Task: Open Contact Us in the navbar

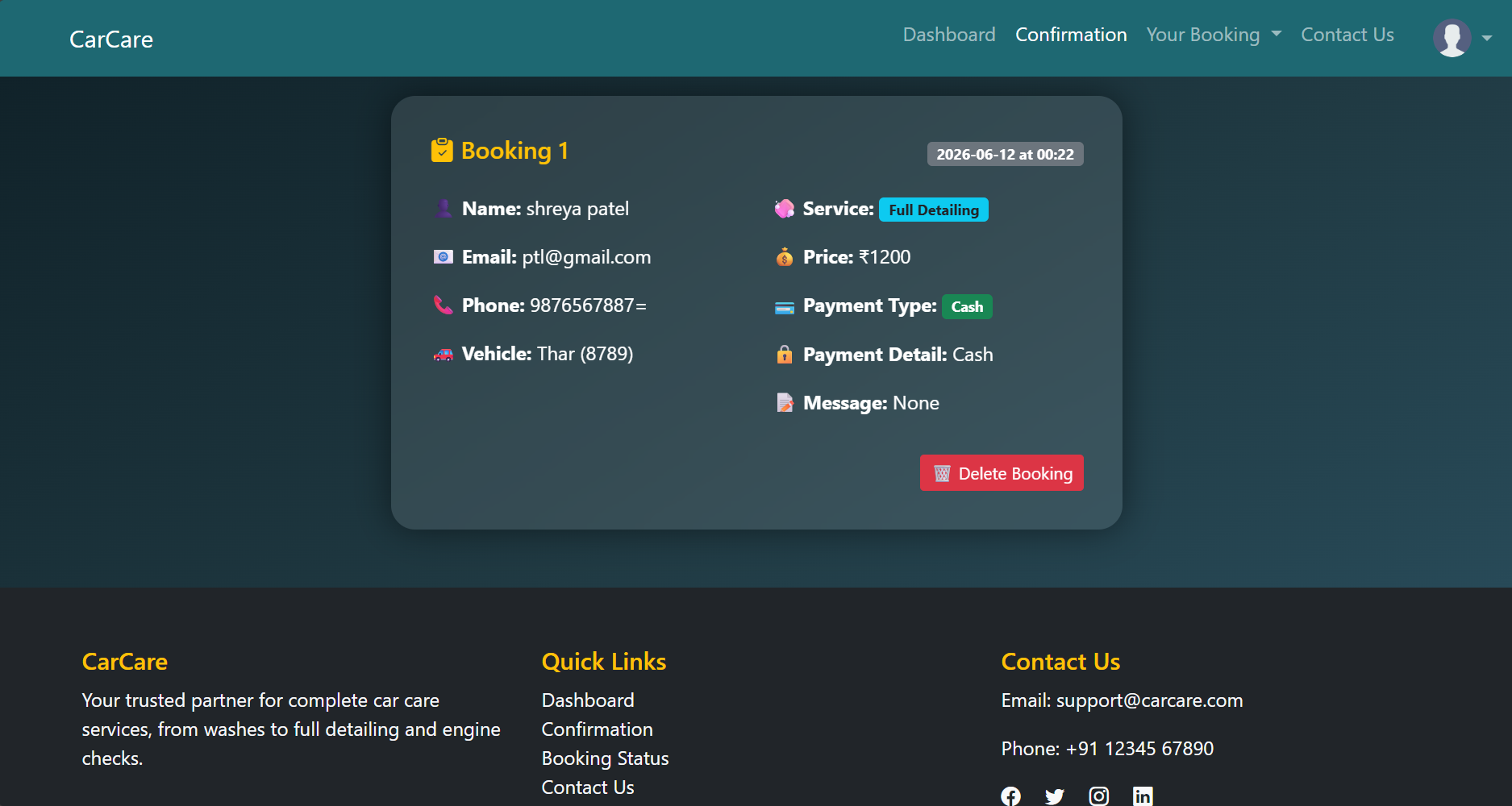Action: point(1347,35)
